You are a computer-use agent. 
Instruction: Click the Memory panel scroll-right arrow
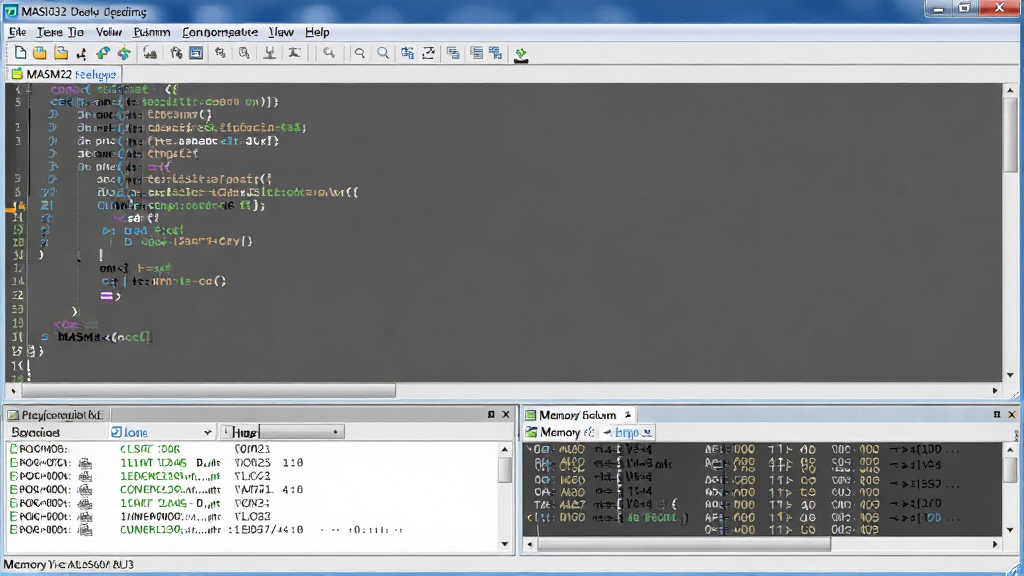coord(995,544)
